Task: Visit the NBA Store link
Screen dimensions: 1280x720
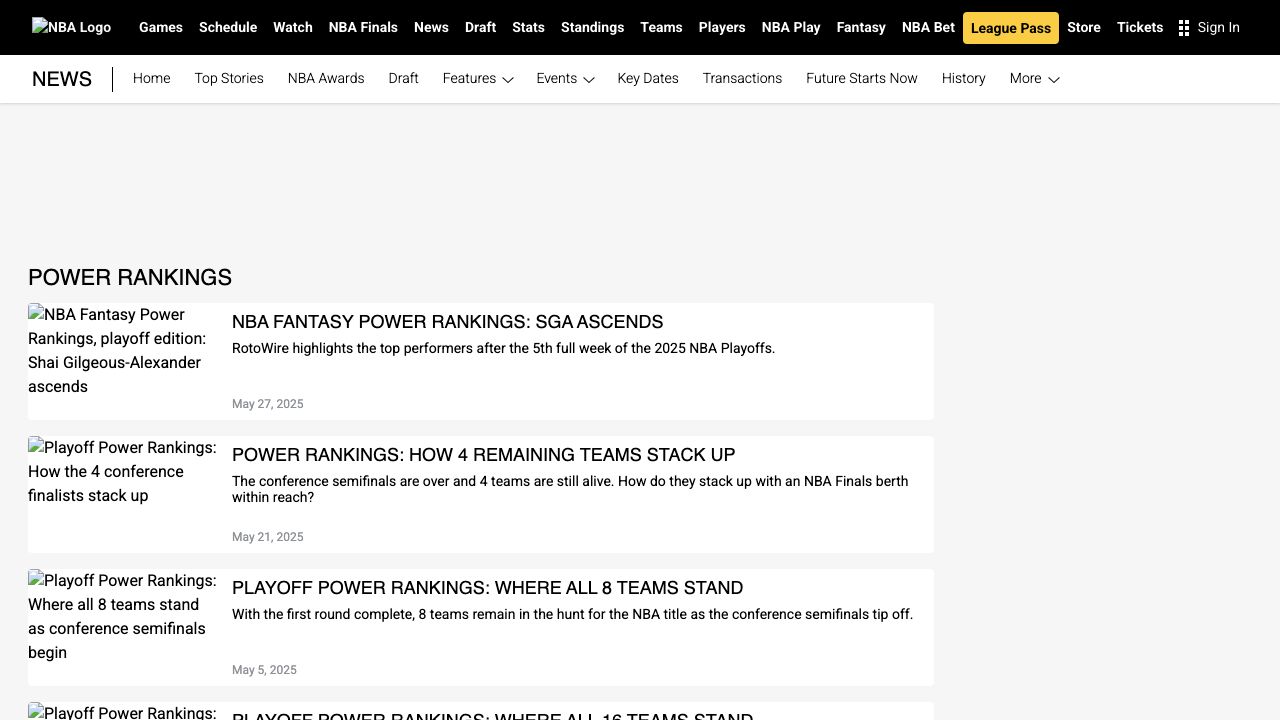Action: (x=1083, y=28)
